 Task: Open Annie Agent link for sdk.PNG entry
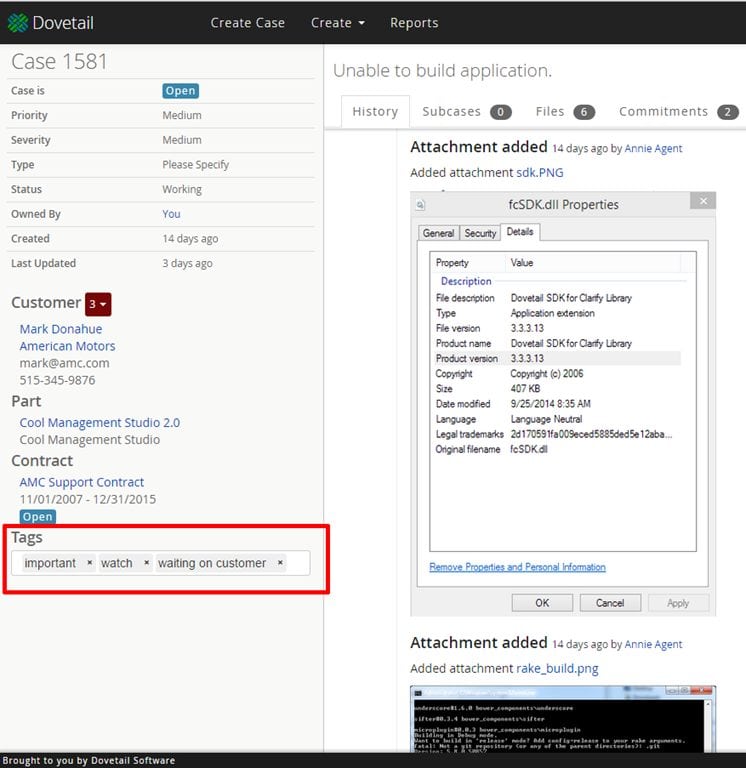[653, 148]
